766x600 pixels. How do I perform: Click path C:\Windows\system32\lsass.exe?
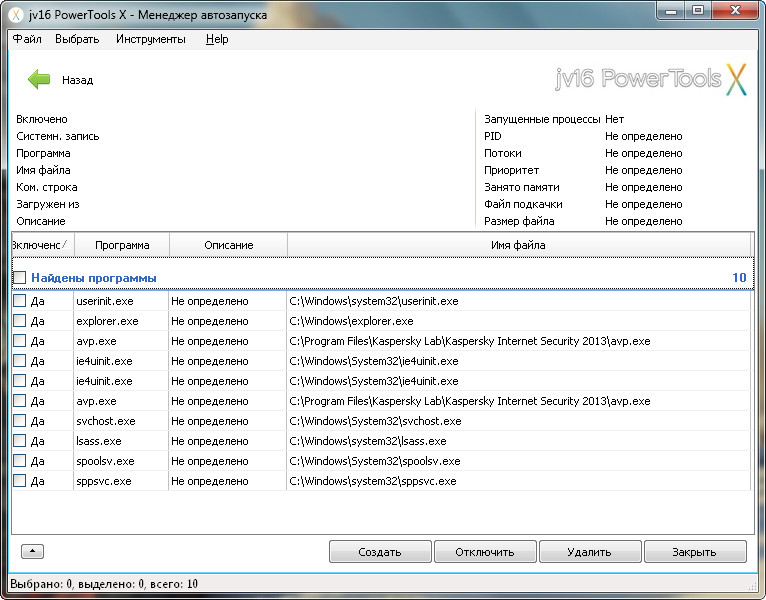click(x=368, y=441)
